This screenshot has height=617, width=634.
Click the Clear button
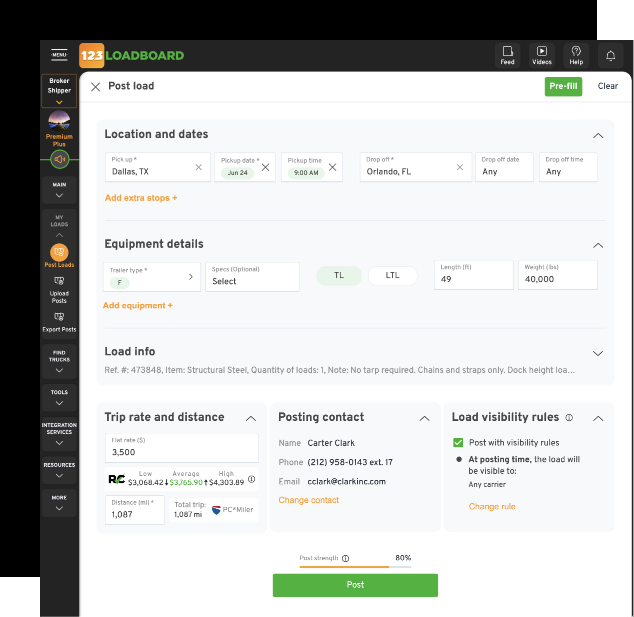point(607,86)
